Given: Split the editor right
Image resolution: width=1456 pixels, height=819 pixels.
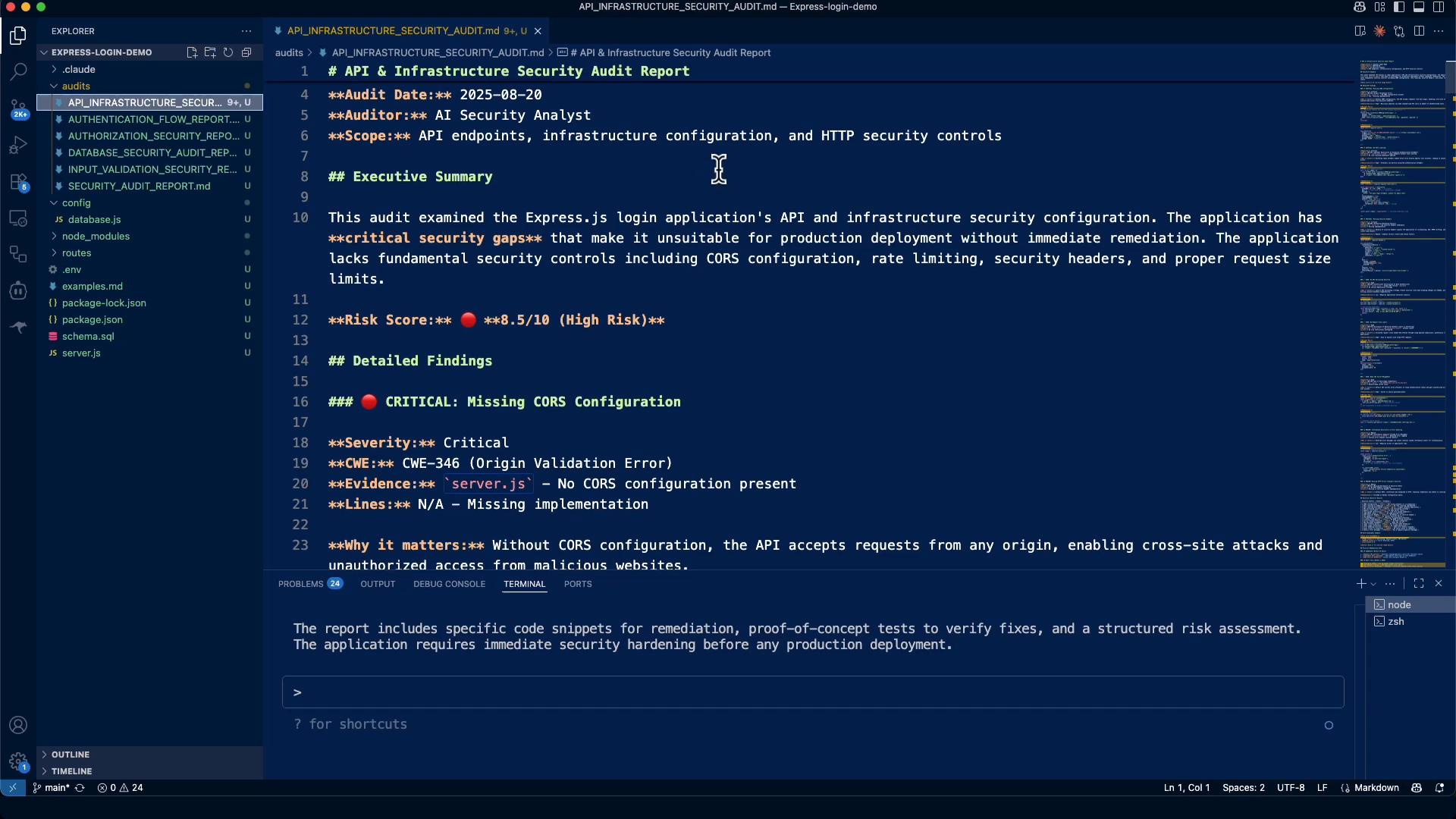Looking at the screenshot, I should (1419, 31).
